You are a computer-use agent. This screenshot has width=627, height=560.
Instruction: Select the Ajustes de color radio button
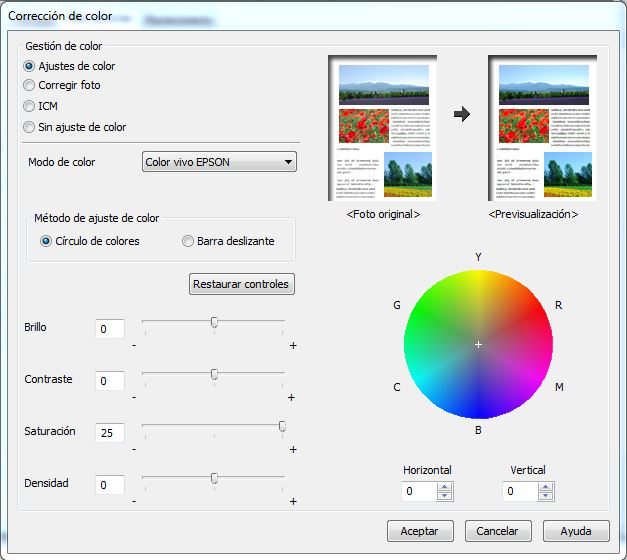(x=29, y=66)
